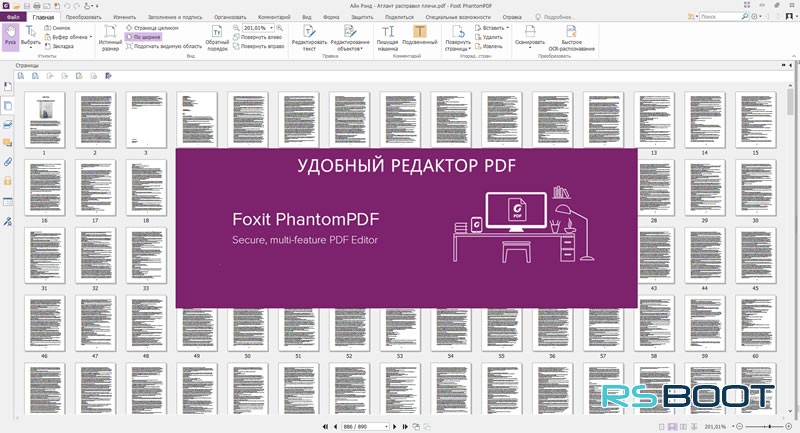Open the user account dropdown at top right
Image resolution: width=800 pixels, height=433 pixels.
tap(790, 17)
